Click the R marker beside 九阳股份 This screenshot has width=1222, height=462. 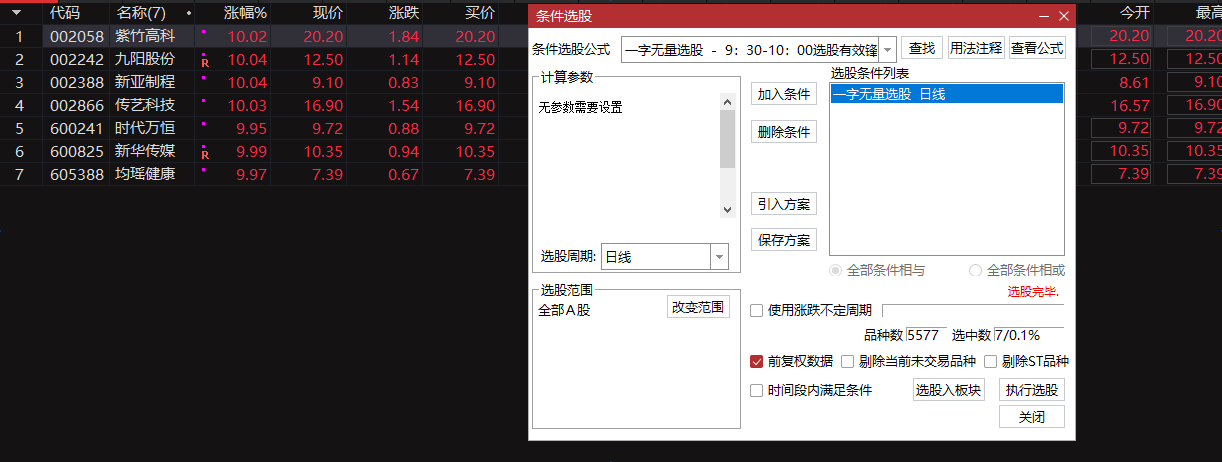click(x=205, y=62)
